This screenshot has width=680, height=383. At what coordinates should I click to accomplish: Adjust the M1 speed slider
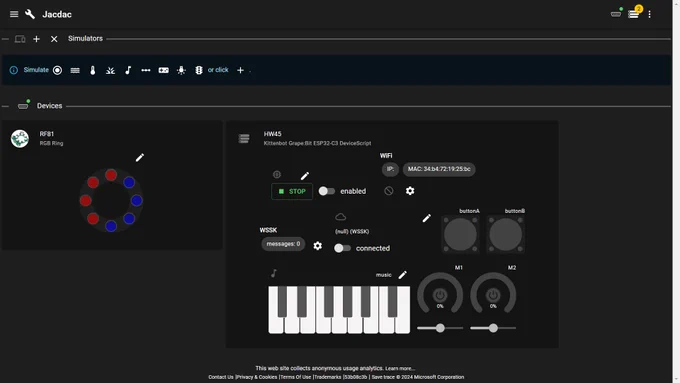coord(440,328)
